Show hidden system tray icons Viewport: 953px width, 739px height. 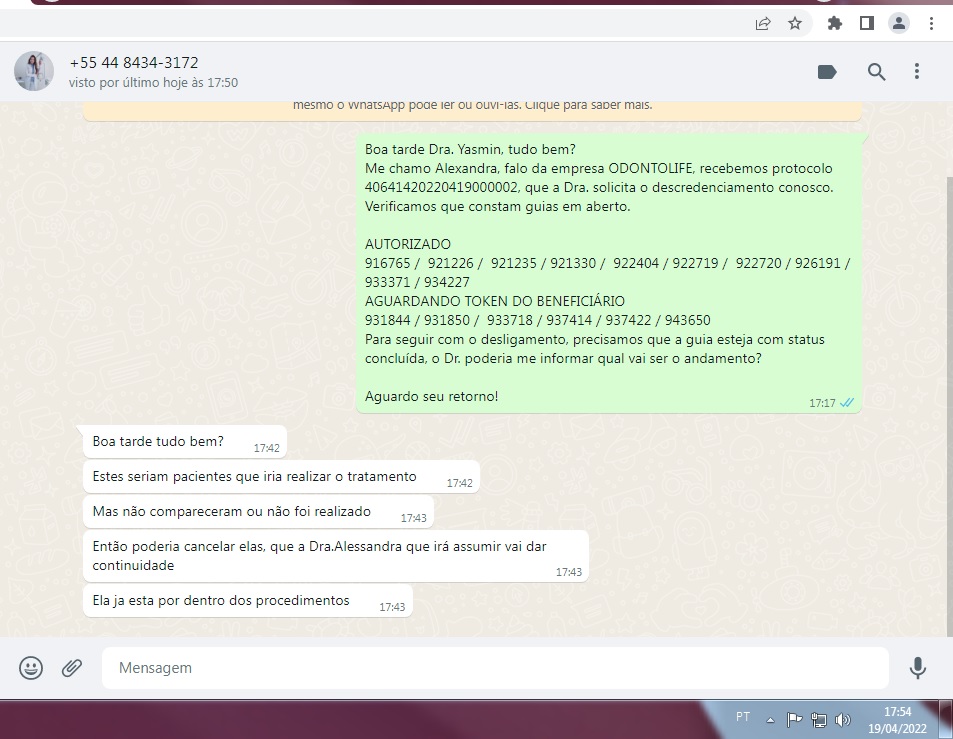770,719
